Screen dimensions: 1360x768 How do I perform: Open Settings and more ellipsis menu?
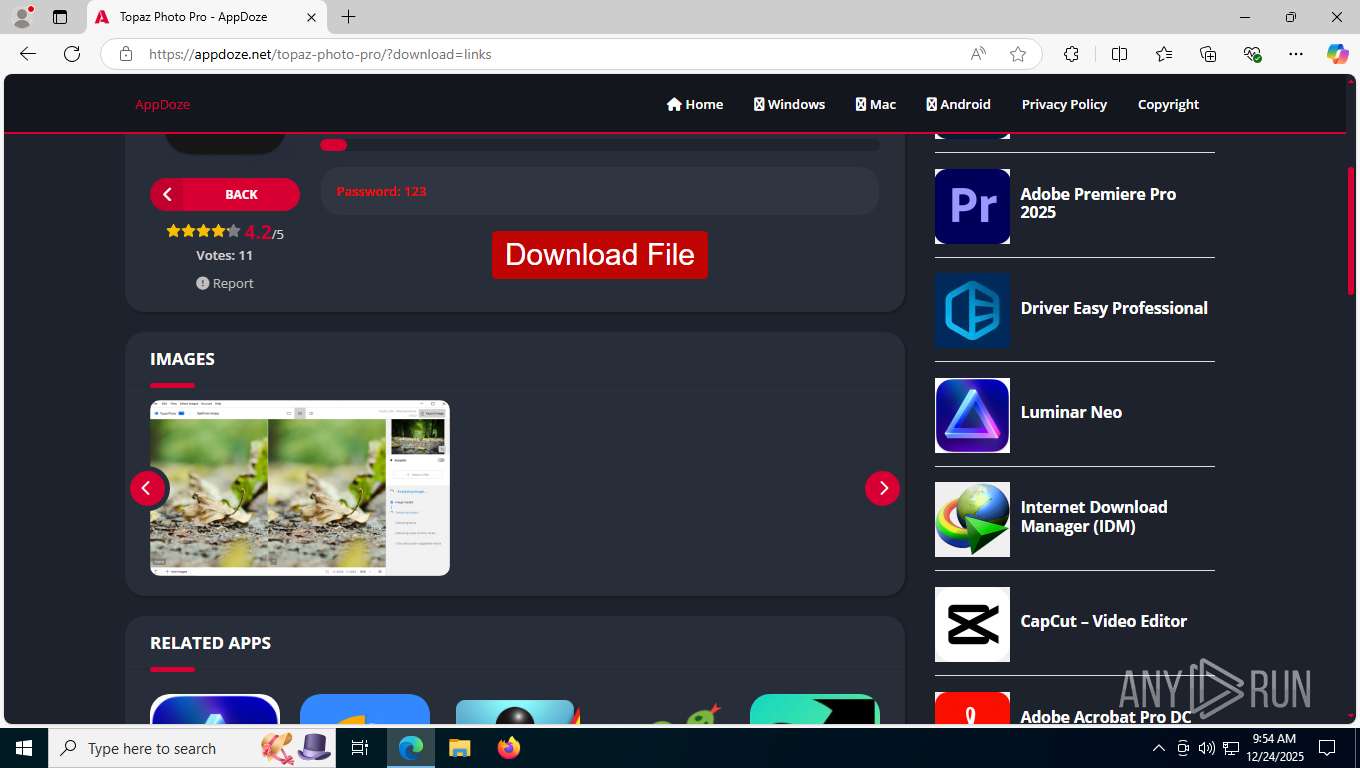tap(1296, 54)
